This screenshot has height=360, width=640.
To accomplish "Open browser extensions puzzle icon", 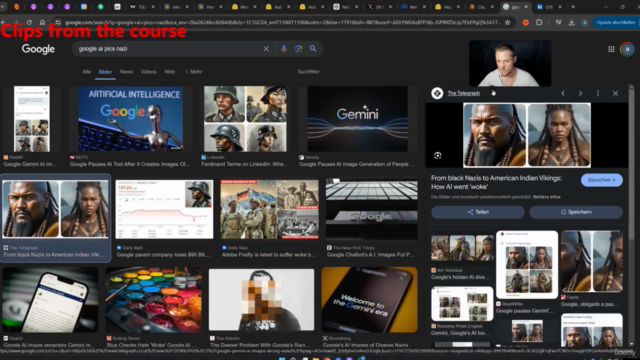I will pyautogui.click(x=539, y=22).
